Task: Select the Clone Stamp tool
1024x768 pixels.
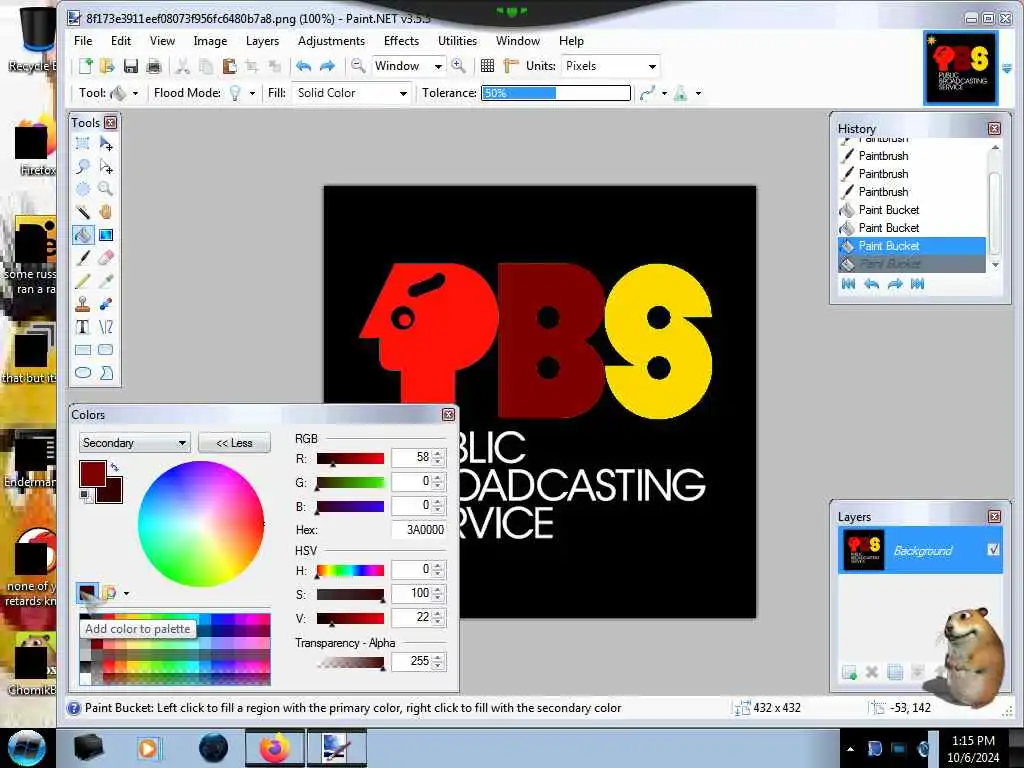Action: coord(83,304)
